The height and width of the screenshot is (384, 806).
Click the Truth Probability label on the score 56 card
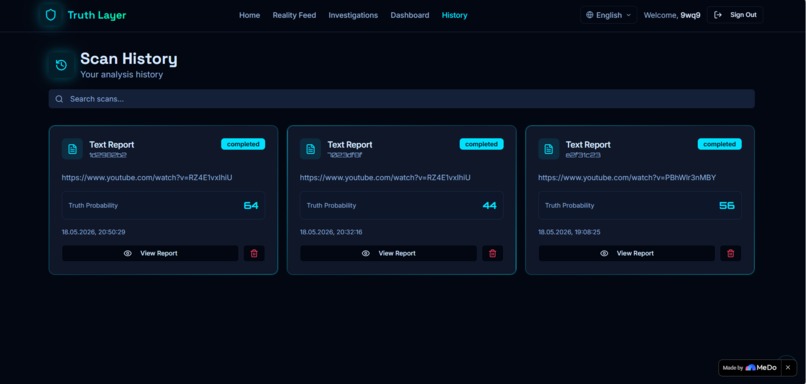[x=570, y=205]
